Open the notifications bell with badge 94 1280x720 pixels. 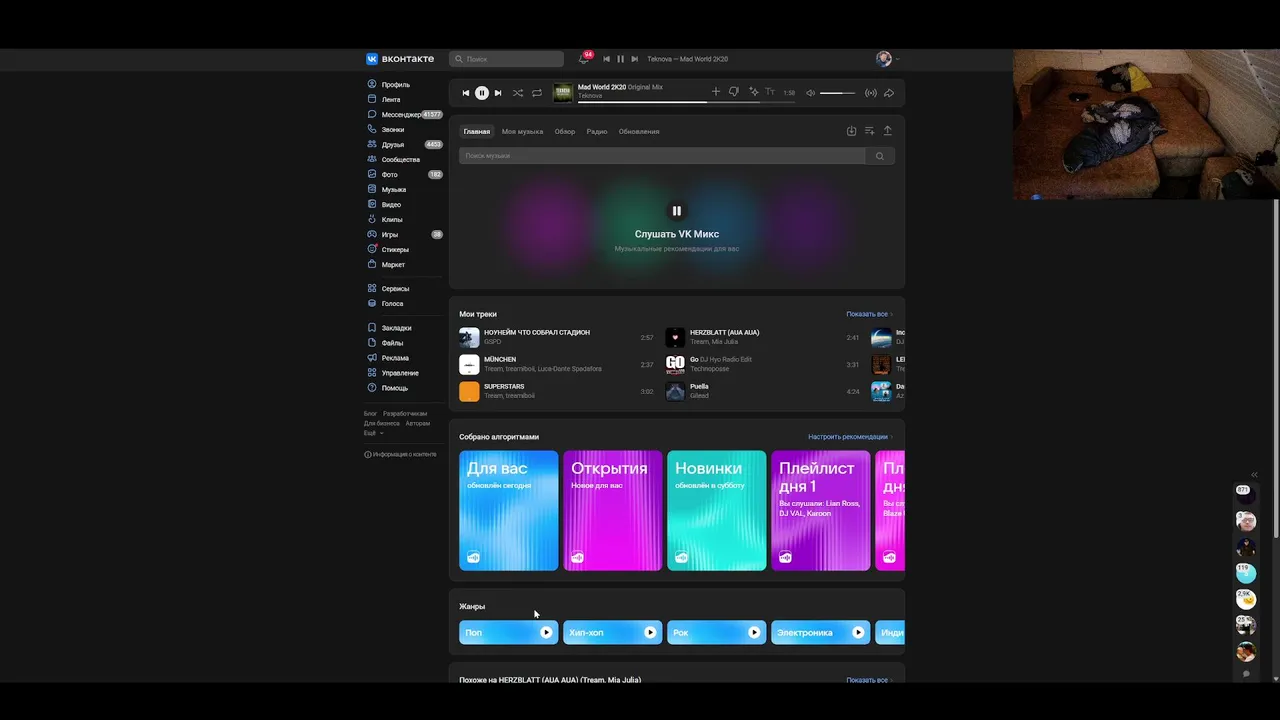(584, 59)
